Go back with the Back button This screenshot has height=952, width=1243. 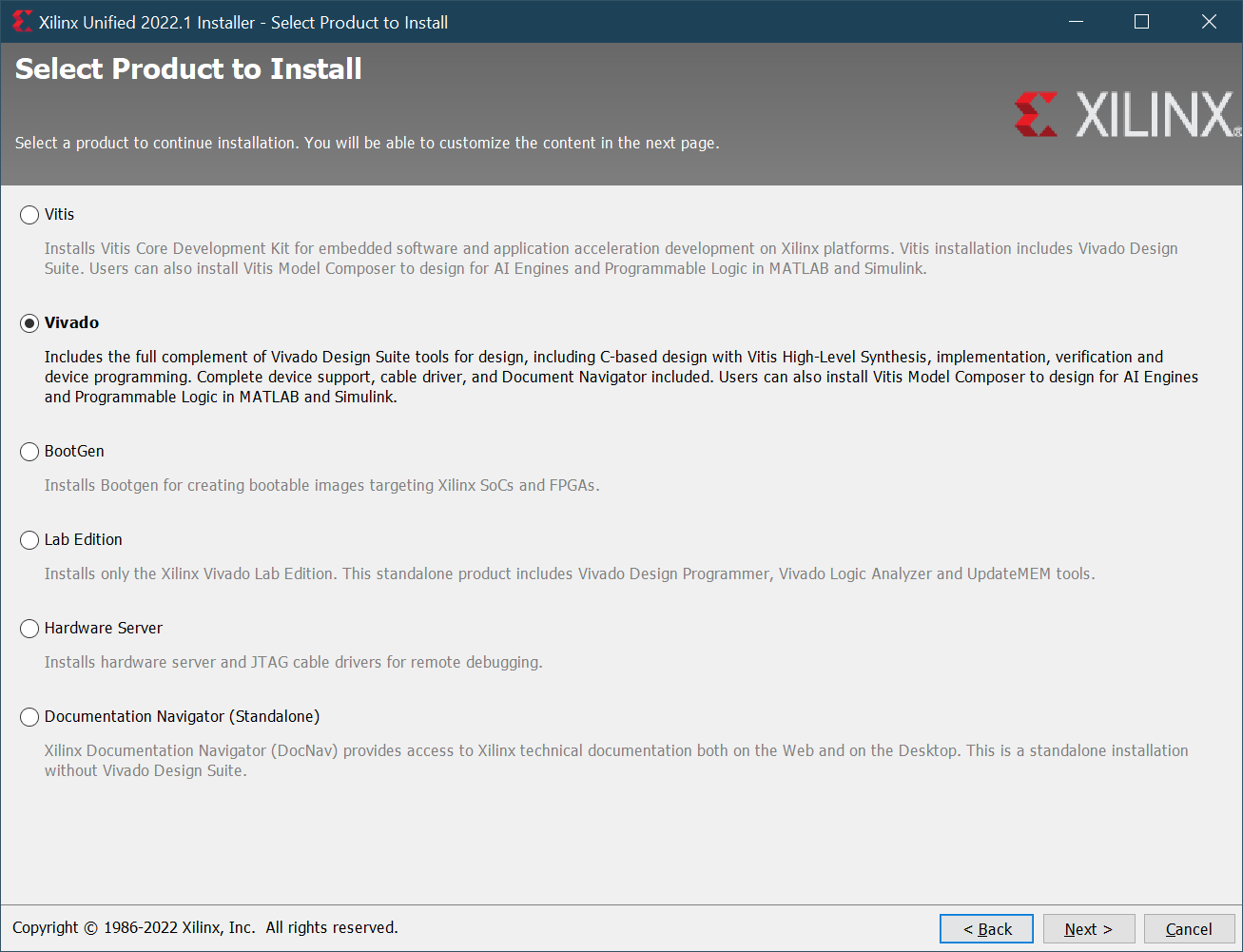[986, 929]
